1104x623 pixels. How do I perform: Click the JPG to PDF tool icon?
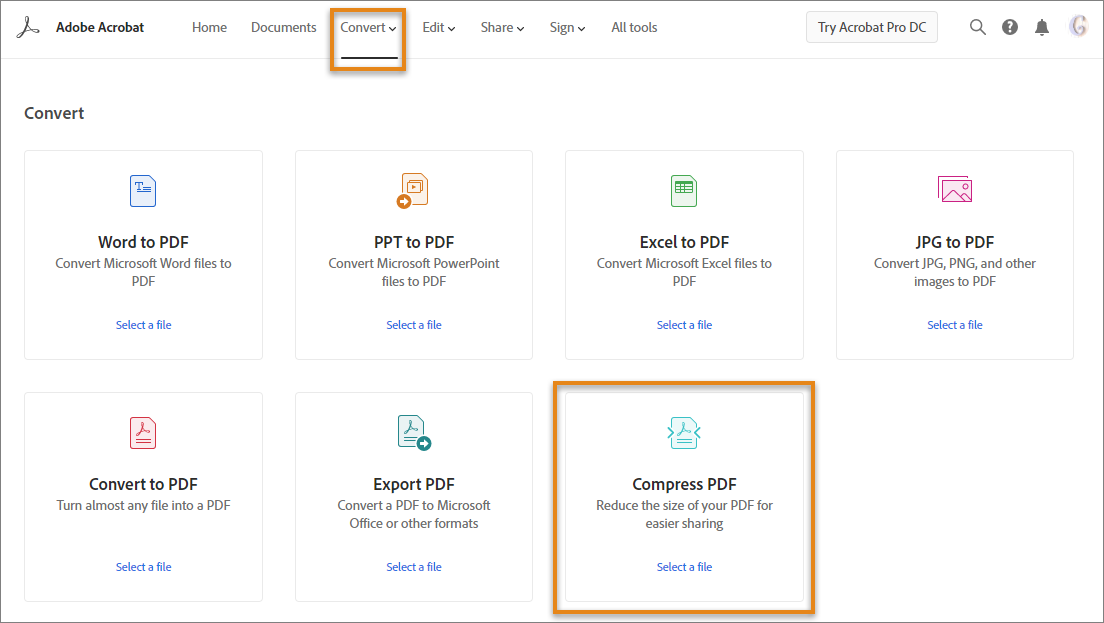[x=954, y=191]
